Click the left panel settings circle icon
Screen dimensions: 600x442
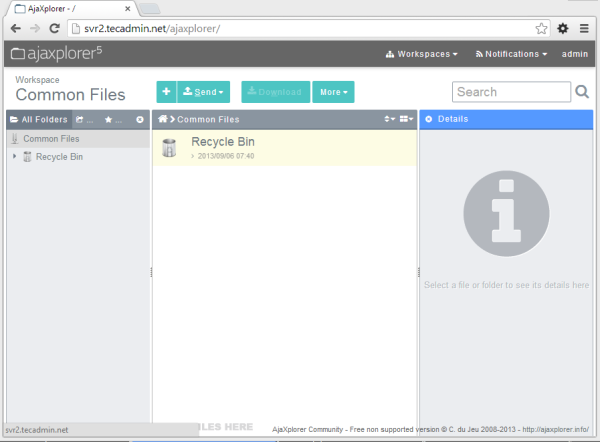click(x=140, y=120)
